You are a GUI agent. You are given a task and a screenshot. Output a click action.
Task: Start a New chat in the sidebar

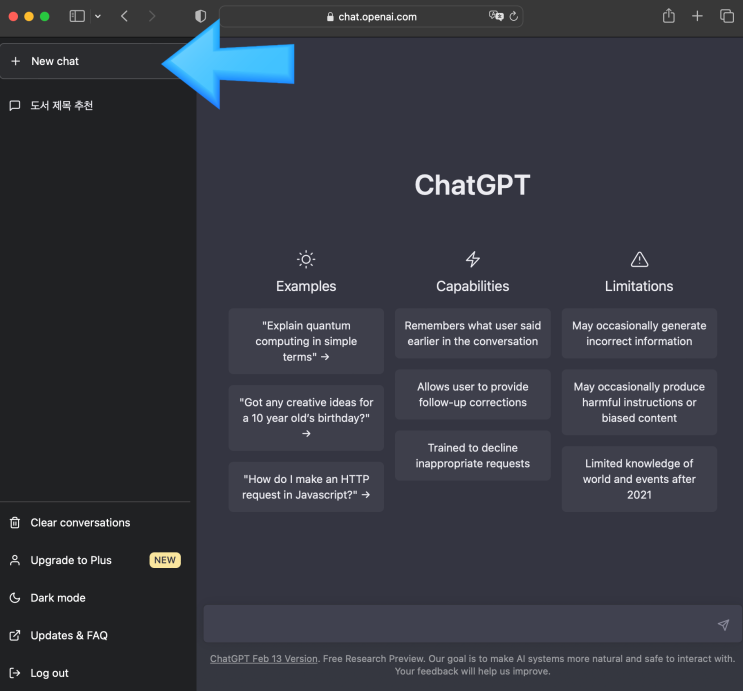tap(95, 61)
